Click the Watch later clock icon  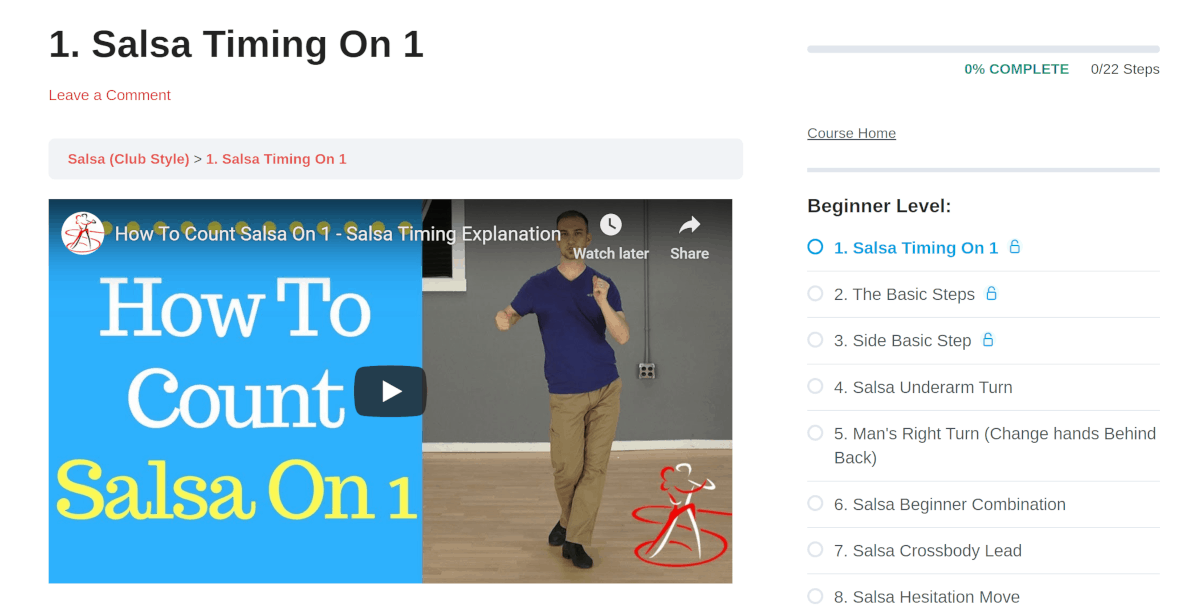610,224
